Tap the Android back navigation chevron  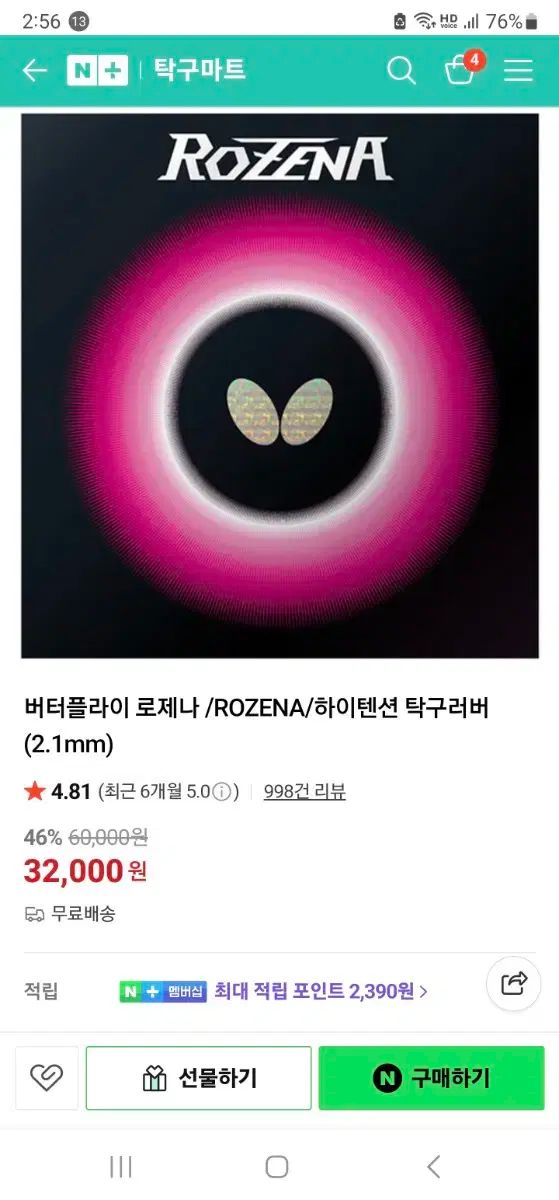[433, 1166]
